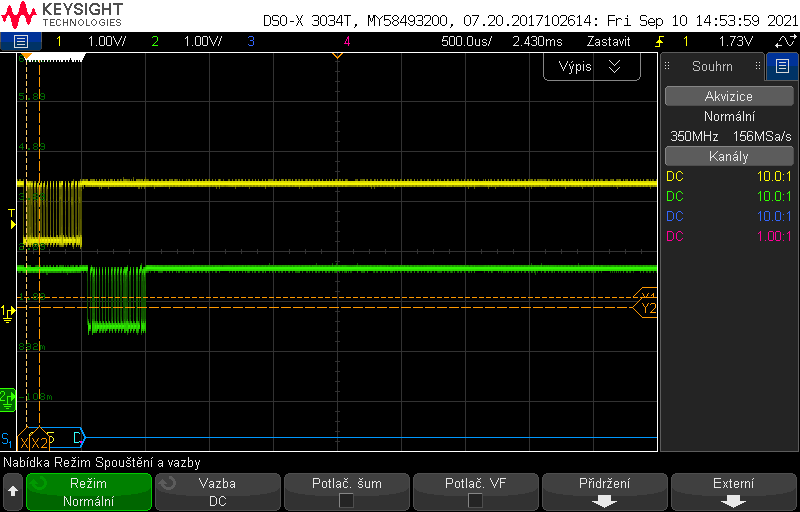Select channel 1 vertical scale 1.00V/
The image size is (800, 512).
tap(107, 41)
